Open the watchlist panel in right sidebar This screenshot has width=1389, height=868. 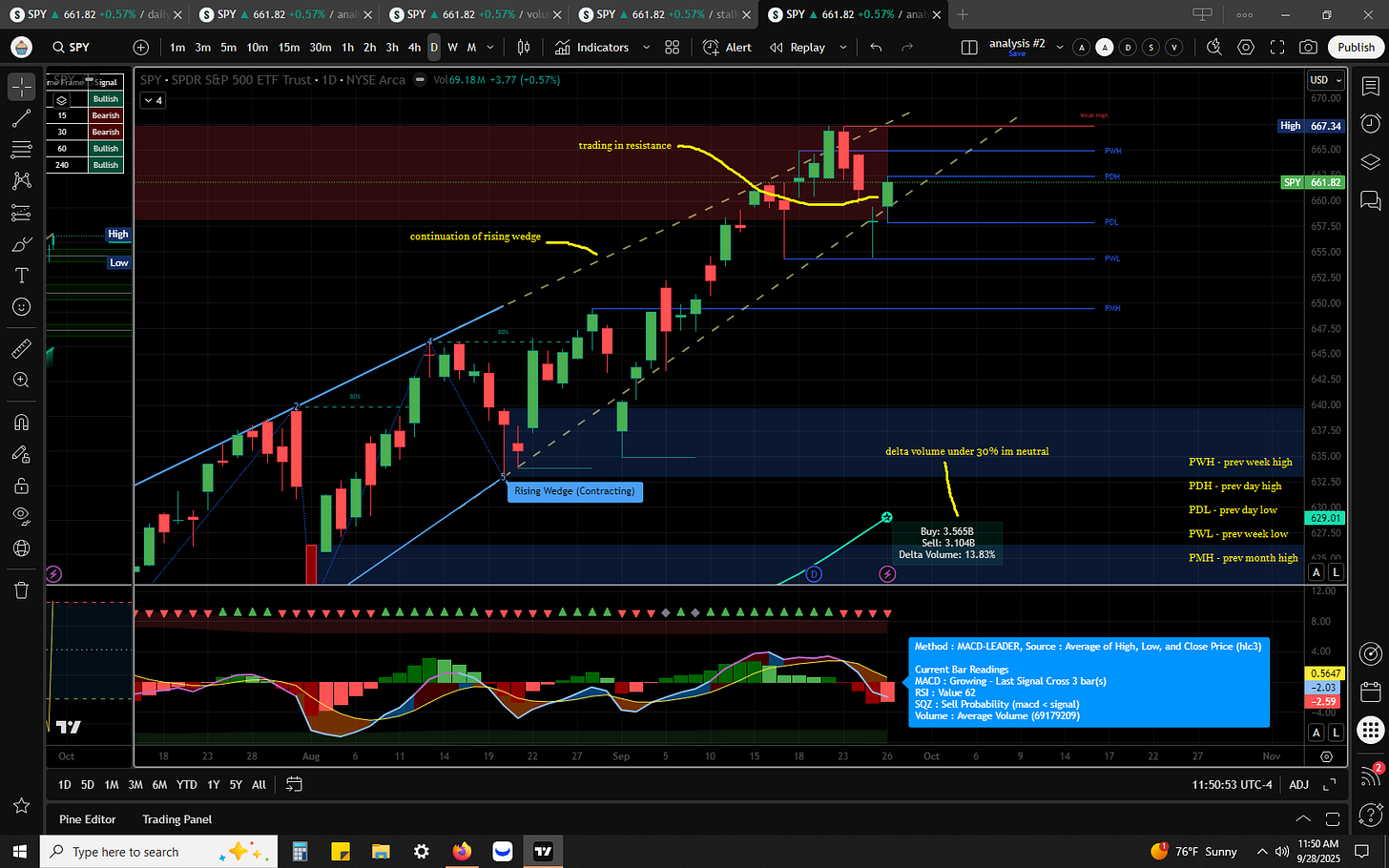point(1371,87)
